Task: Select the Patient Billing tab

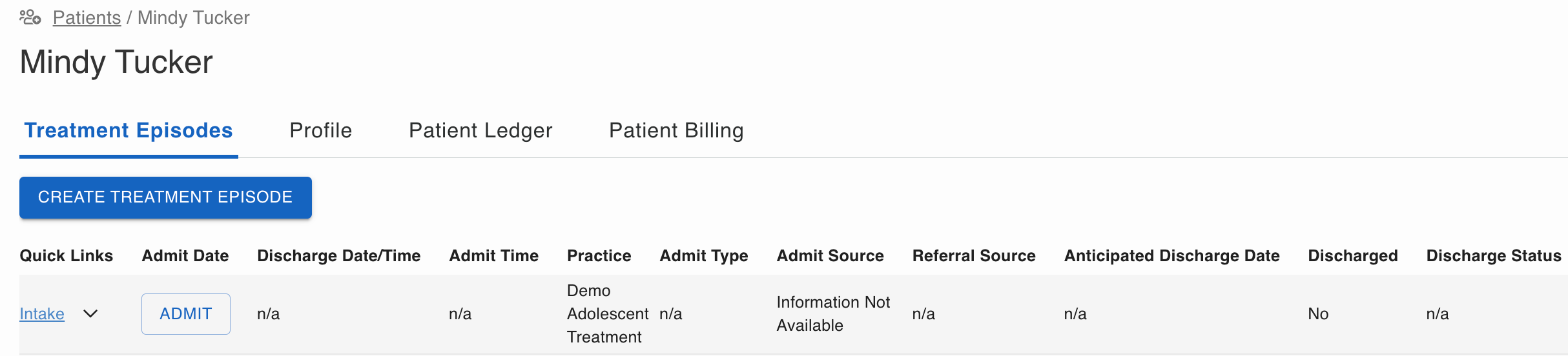Action: [676, 130]
